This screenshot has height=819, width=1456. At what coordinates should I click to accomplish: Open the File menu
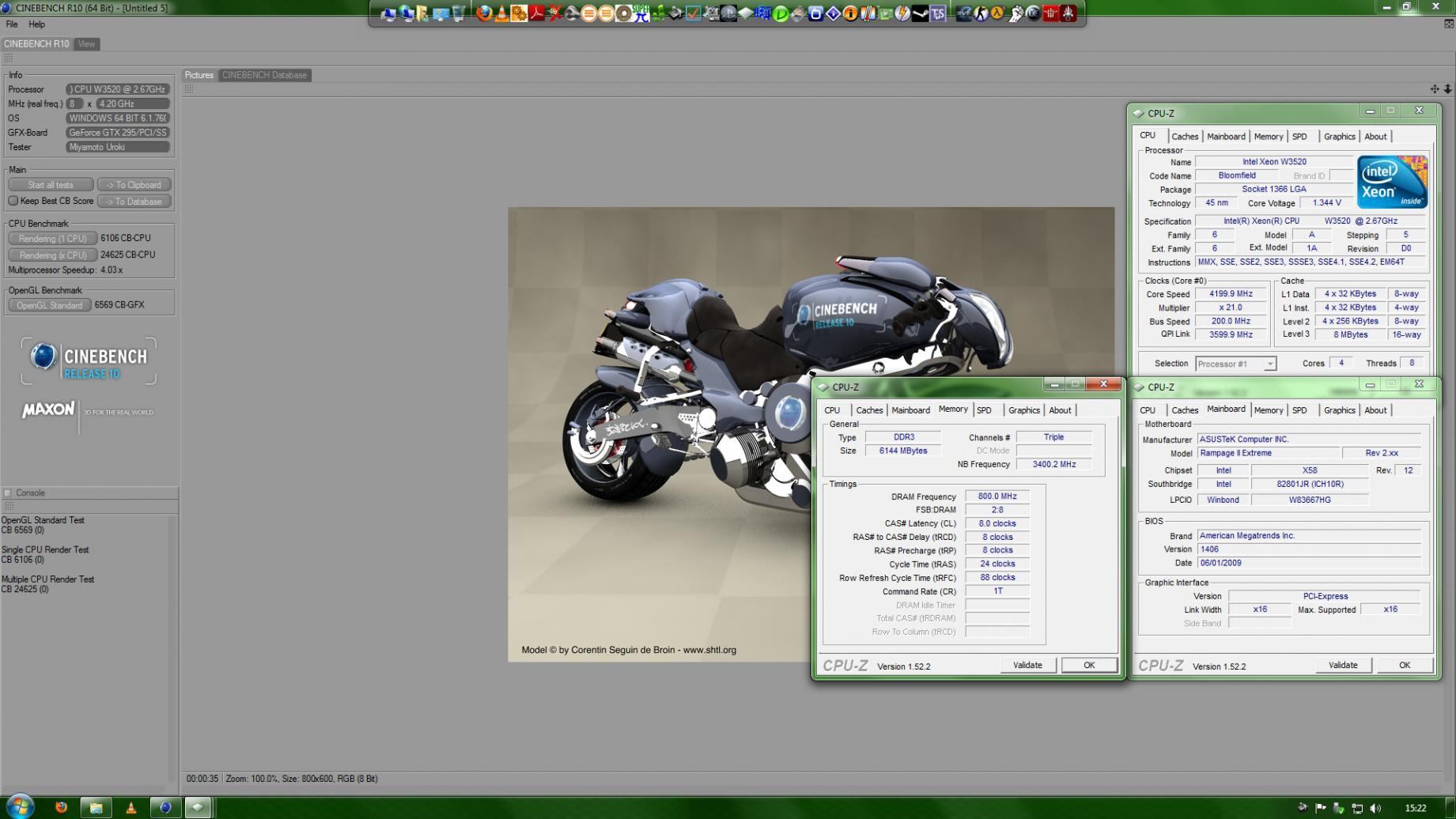tap(12, 25)
